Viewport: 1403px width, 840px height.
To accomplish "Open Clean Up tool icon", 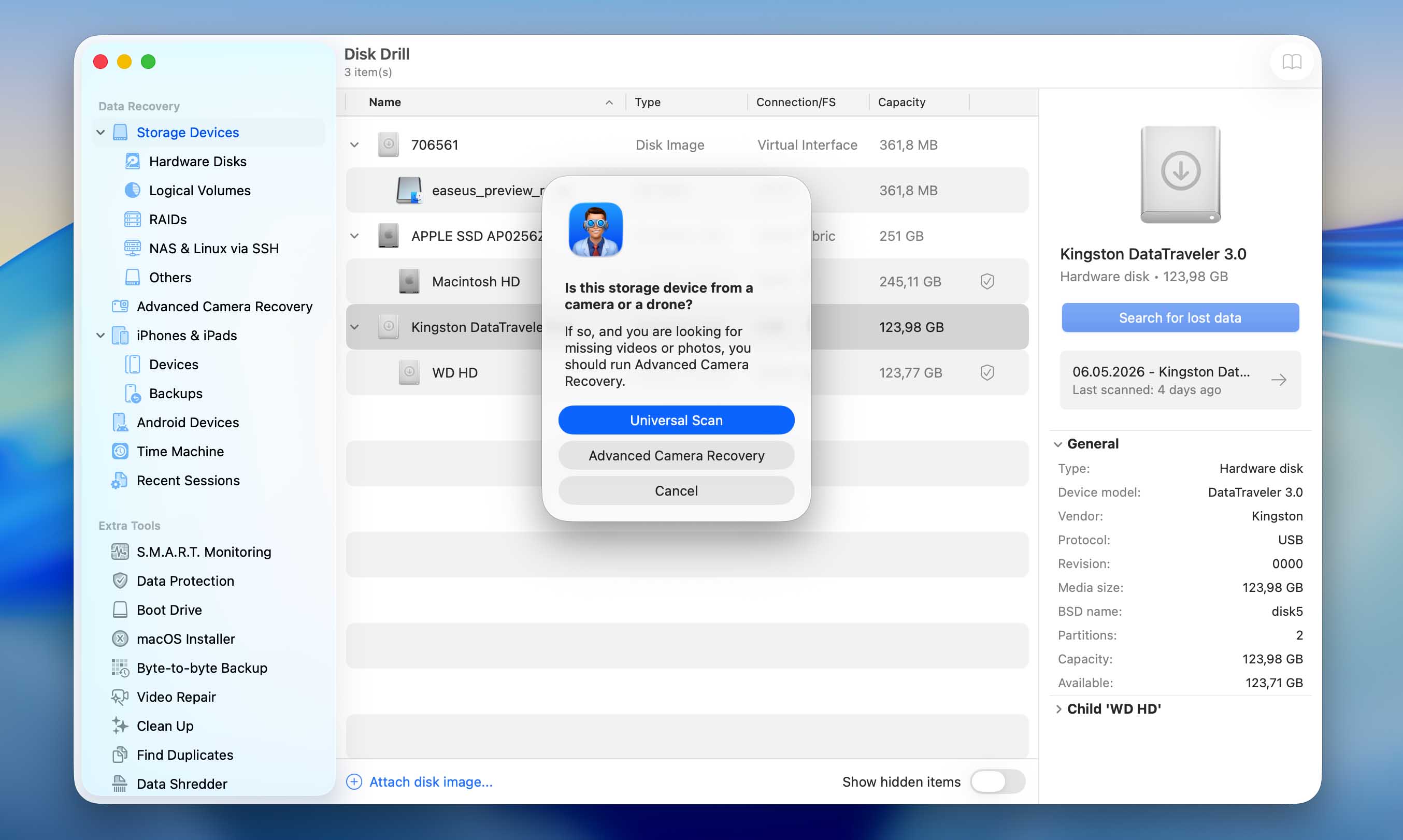I will (x=120, y=726).
